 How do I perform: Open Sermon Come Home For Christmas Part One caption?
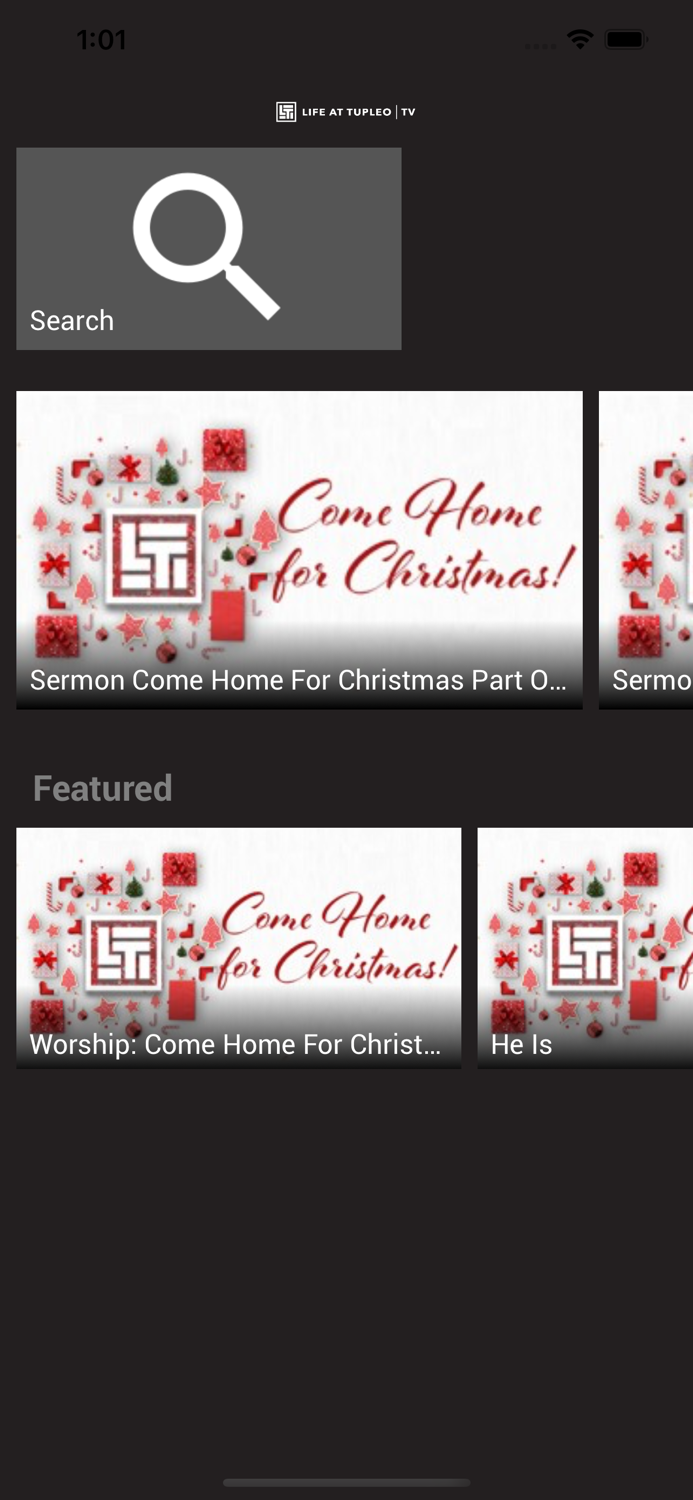pos(298,680)
